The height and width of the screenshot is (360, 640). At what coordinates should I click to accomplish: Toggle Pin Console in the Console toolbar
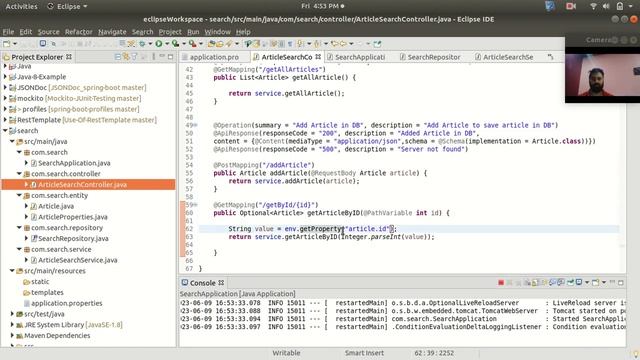(x=570, y=282)
